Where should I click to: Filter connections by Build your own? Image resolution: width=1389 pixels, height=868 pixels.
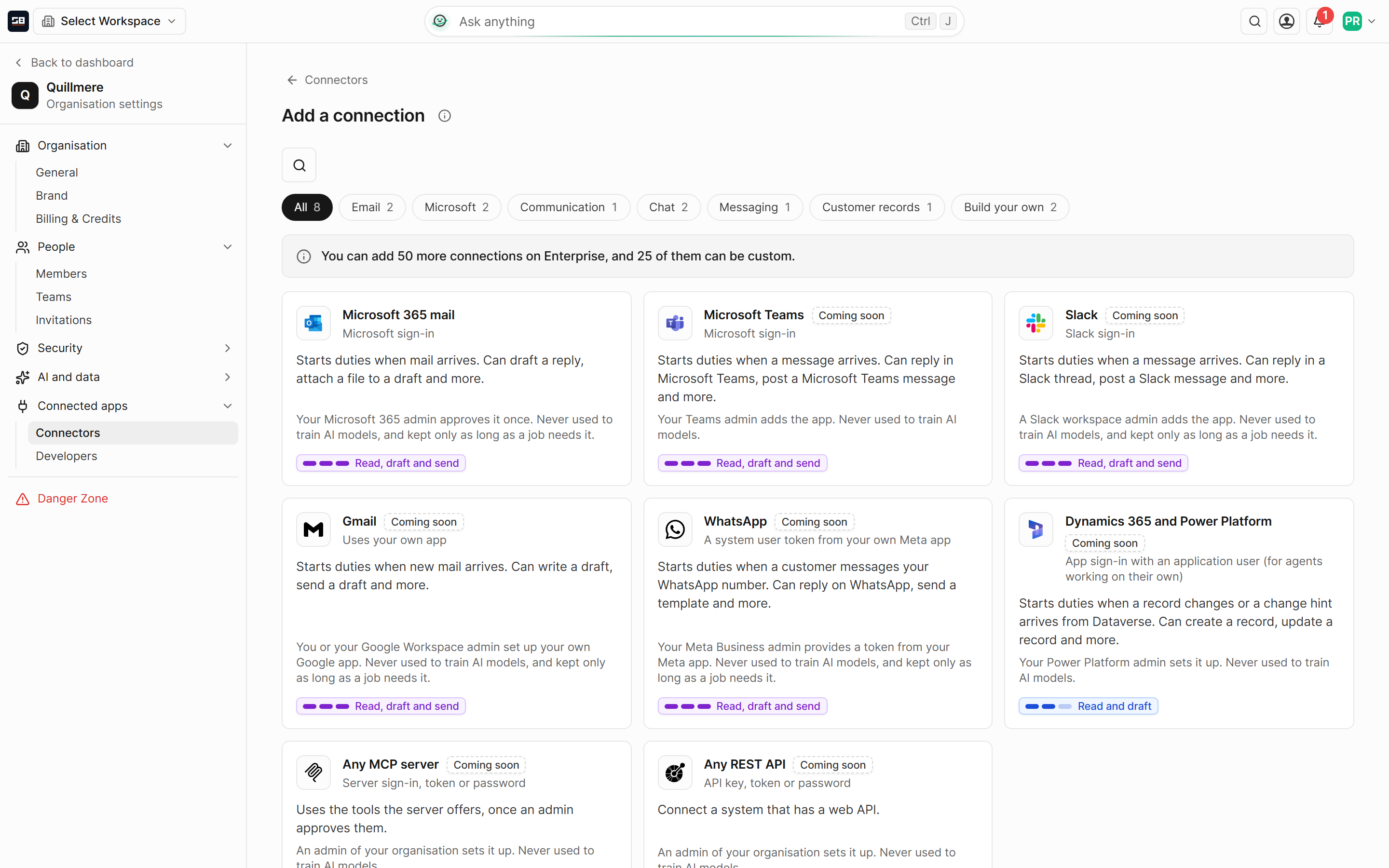(x=1010, y=207)
